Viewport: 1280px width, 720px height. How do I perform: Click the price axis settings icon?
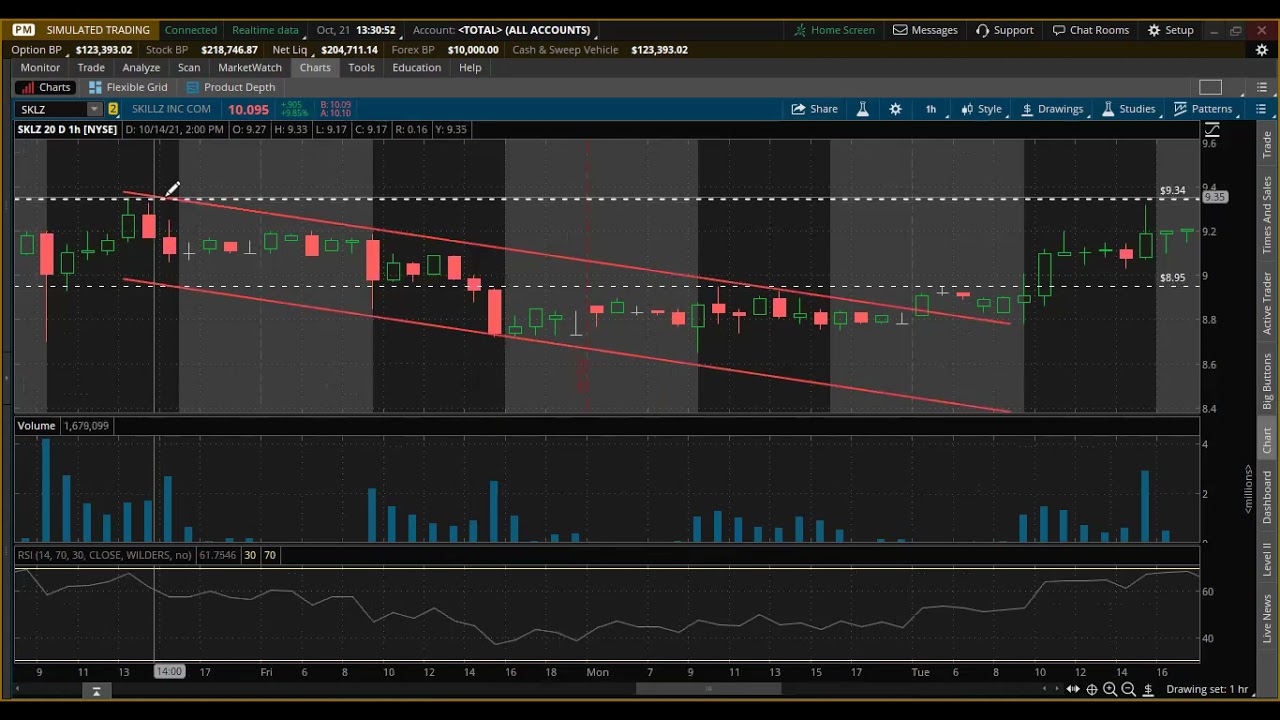click(1212, 130)
